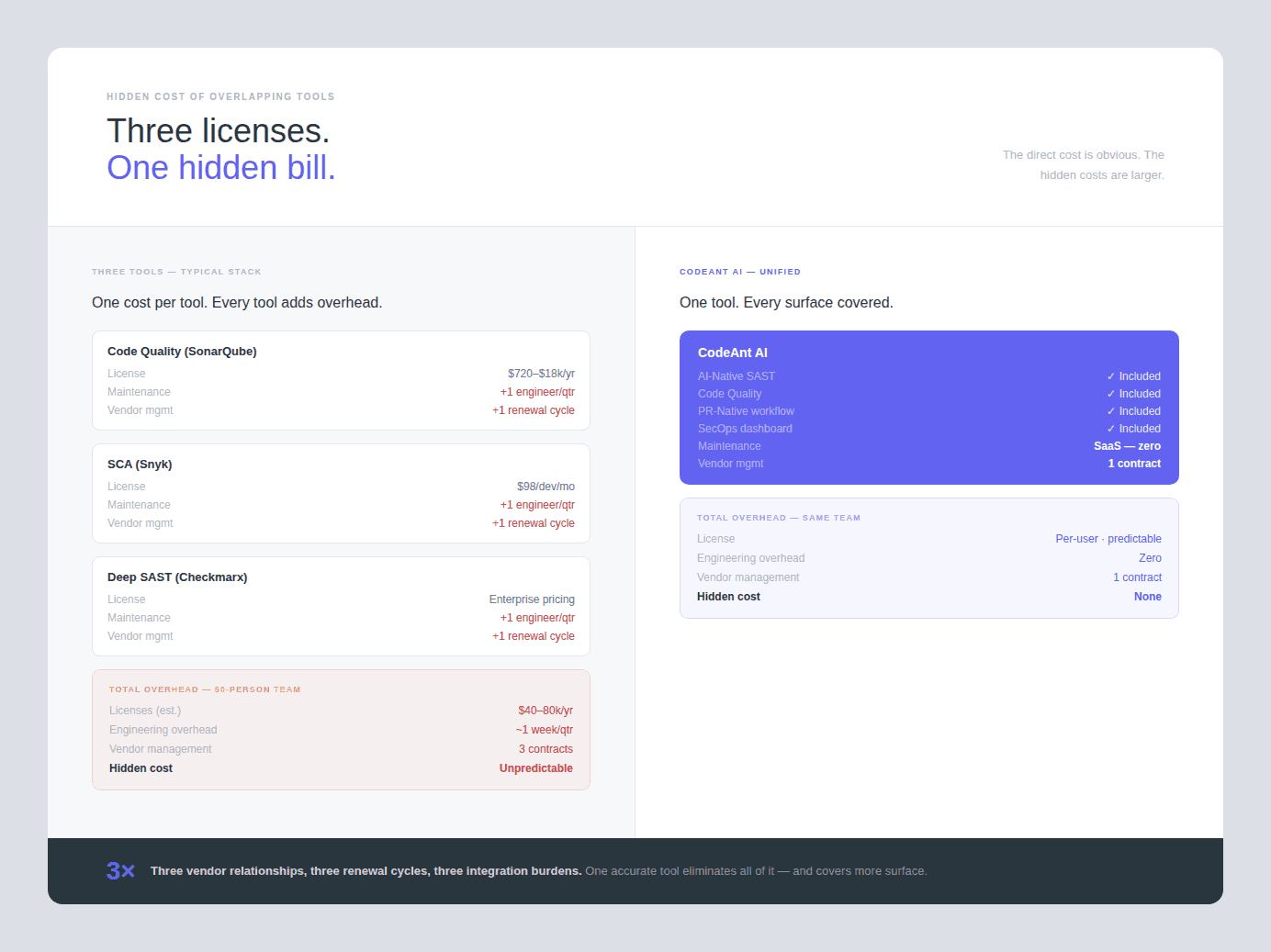Click 'THREE TOOLS — TYPICAL STACK' label

tap(176, 272)
